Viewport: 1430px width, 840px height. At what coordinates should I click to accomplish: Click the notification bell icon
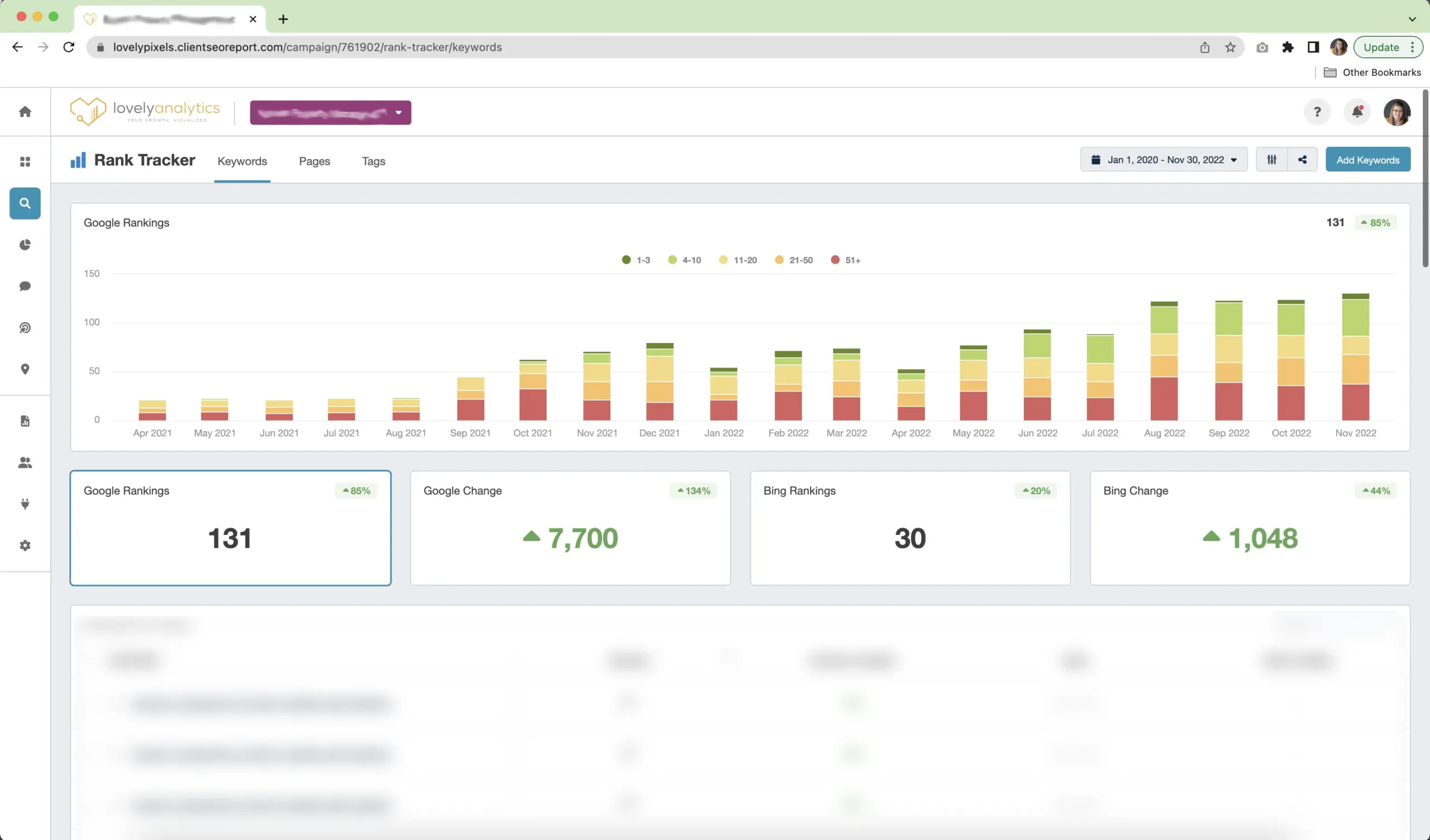[x=1357, y=112]
